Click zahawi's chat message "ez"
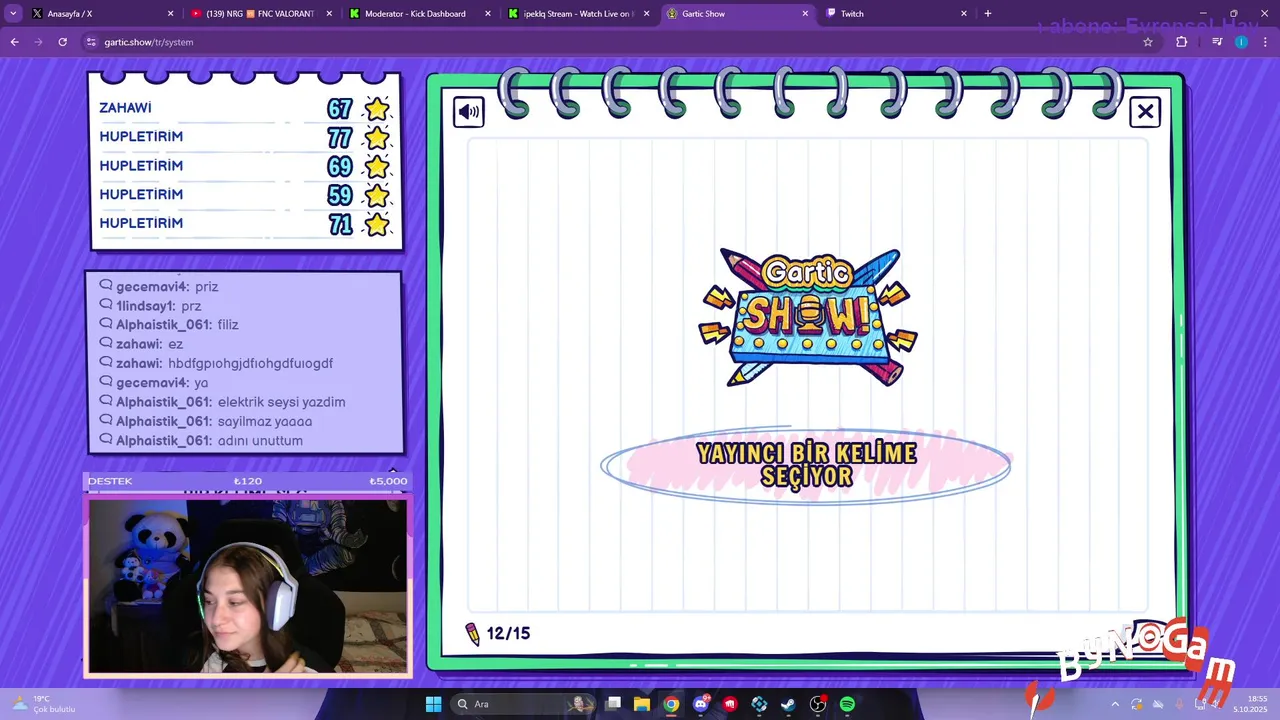This screenshot has width=1280, height=720. click(x=176, y=344)
